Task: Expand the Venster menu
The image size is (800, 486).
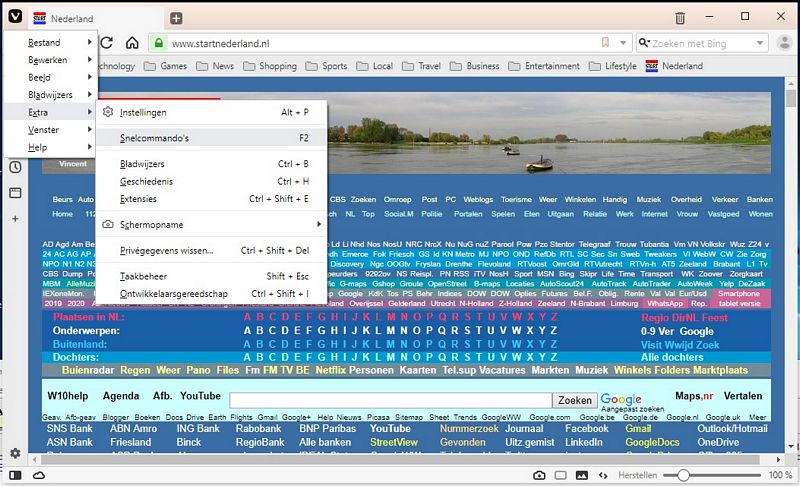Action: [50, 130]
